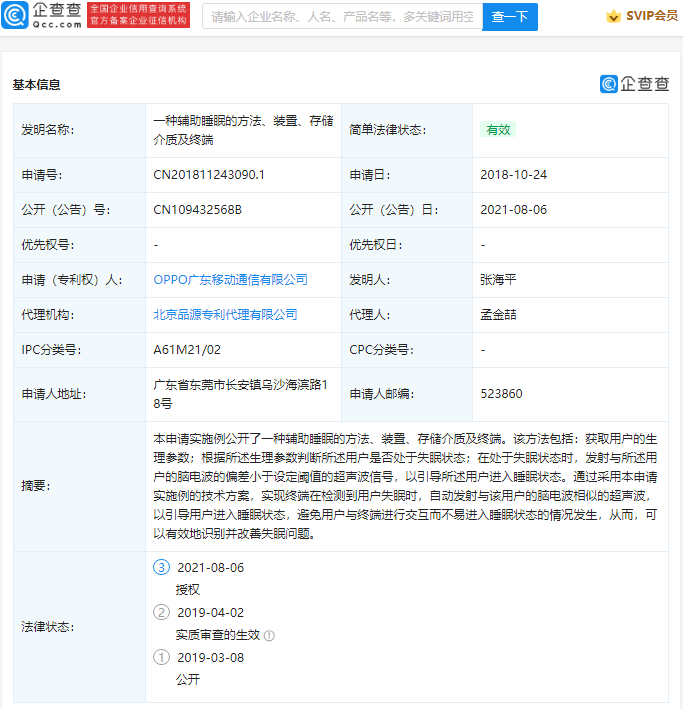Select postal code 523860
The image size is (683, 709).
point(501,394)
